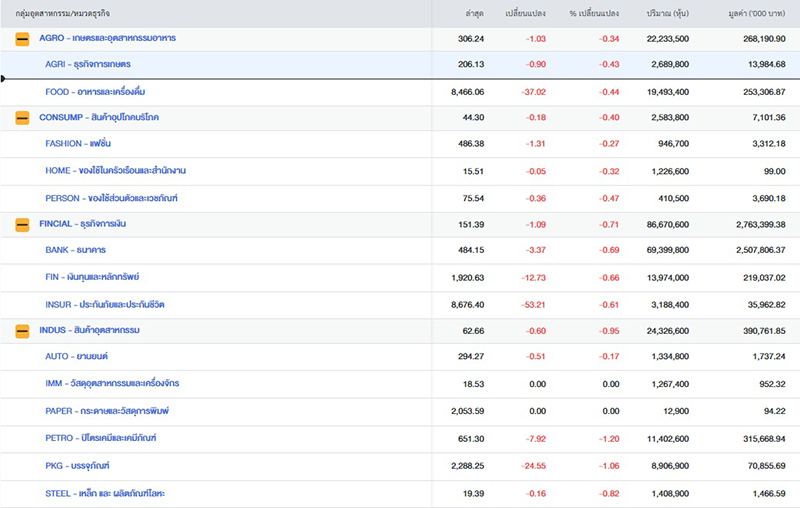This screenshot has height=508, width=800.
Task: View the AUTO sector details
Action: [77, 356]
